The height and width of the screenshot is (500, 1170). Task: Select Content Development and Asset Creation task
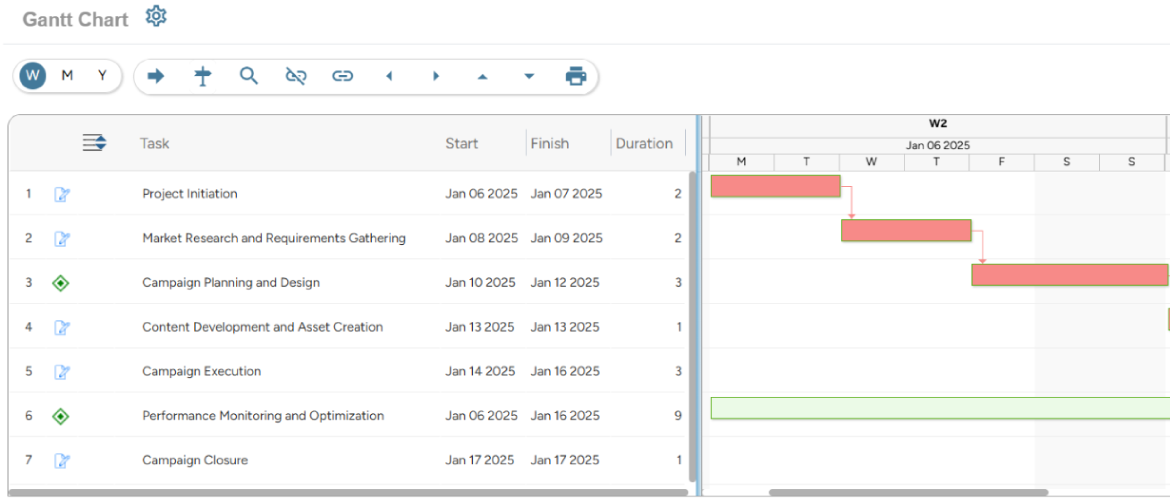tap(263, 327)
